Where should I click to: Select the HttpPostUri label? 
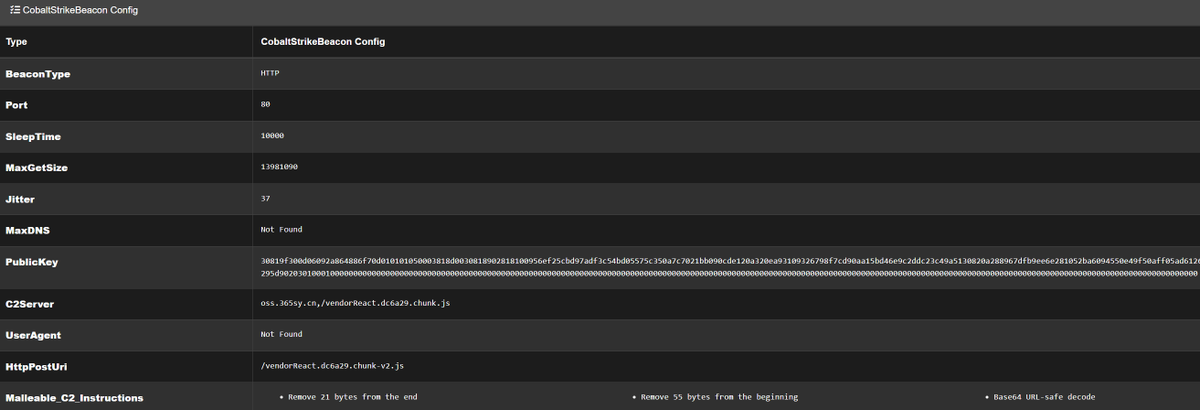click(35, 366)
